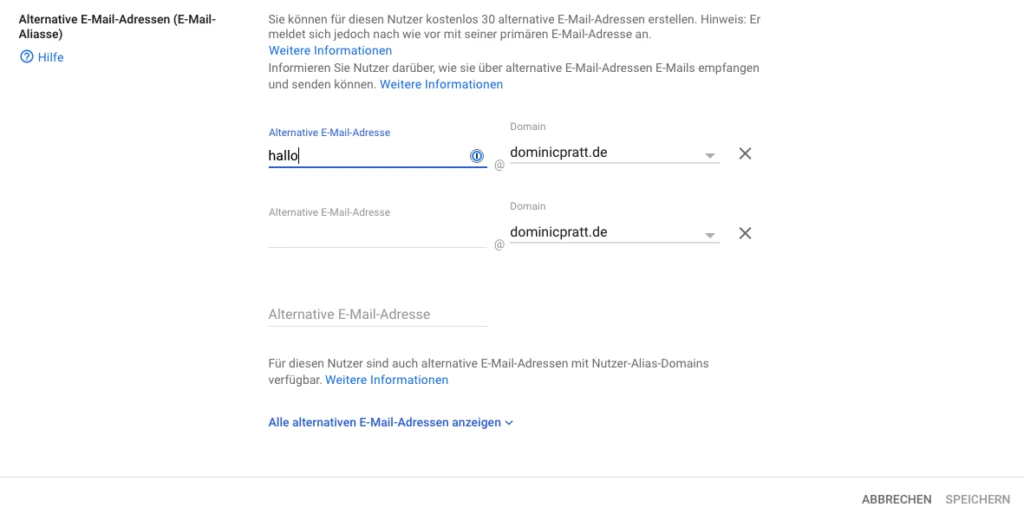Remove the first alias row with X

coord(744,154)
